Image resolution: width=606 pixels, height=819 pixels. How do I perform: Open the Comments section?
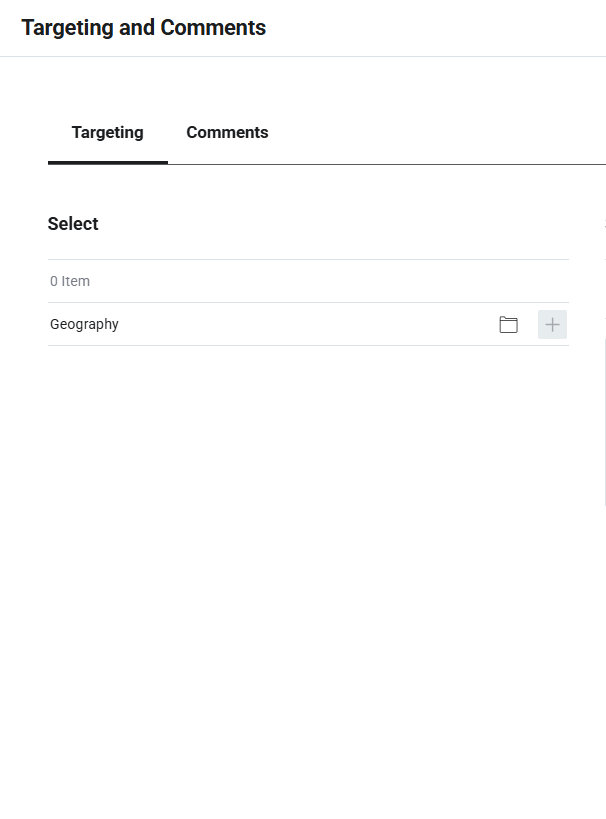(x=227, y=133)
